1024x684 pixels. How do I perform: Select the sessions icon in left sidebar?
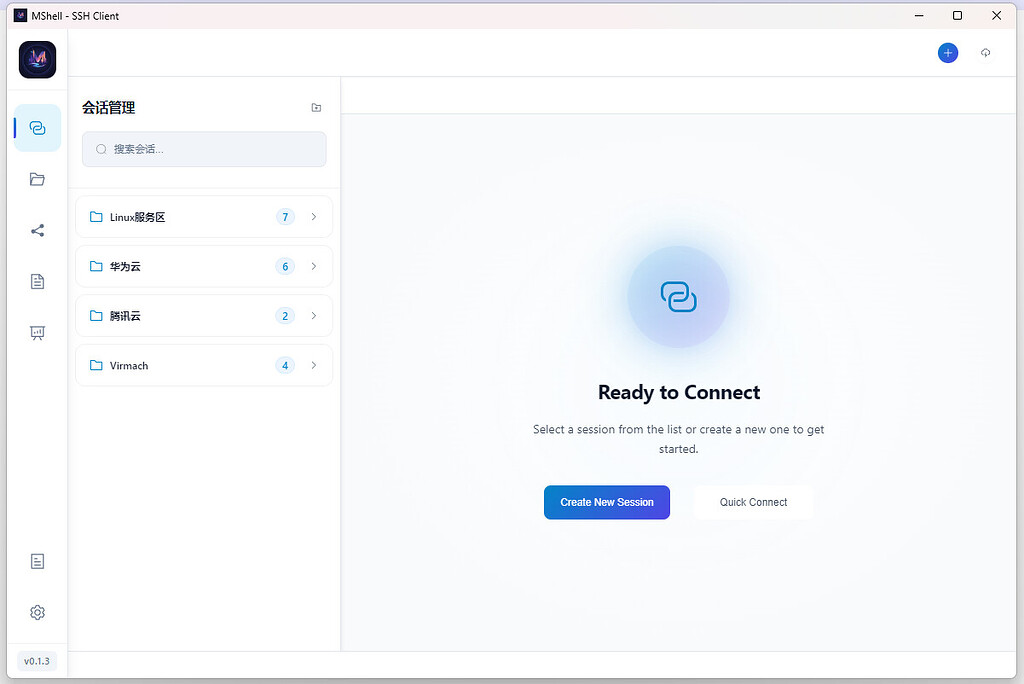click(x=37, y=128)
